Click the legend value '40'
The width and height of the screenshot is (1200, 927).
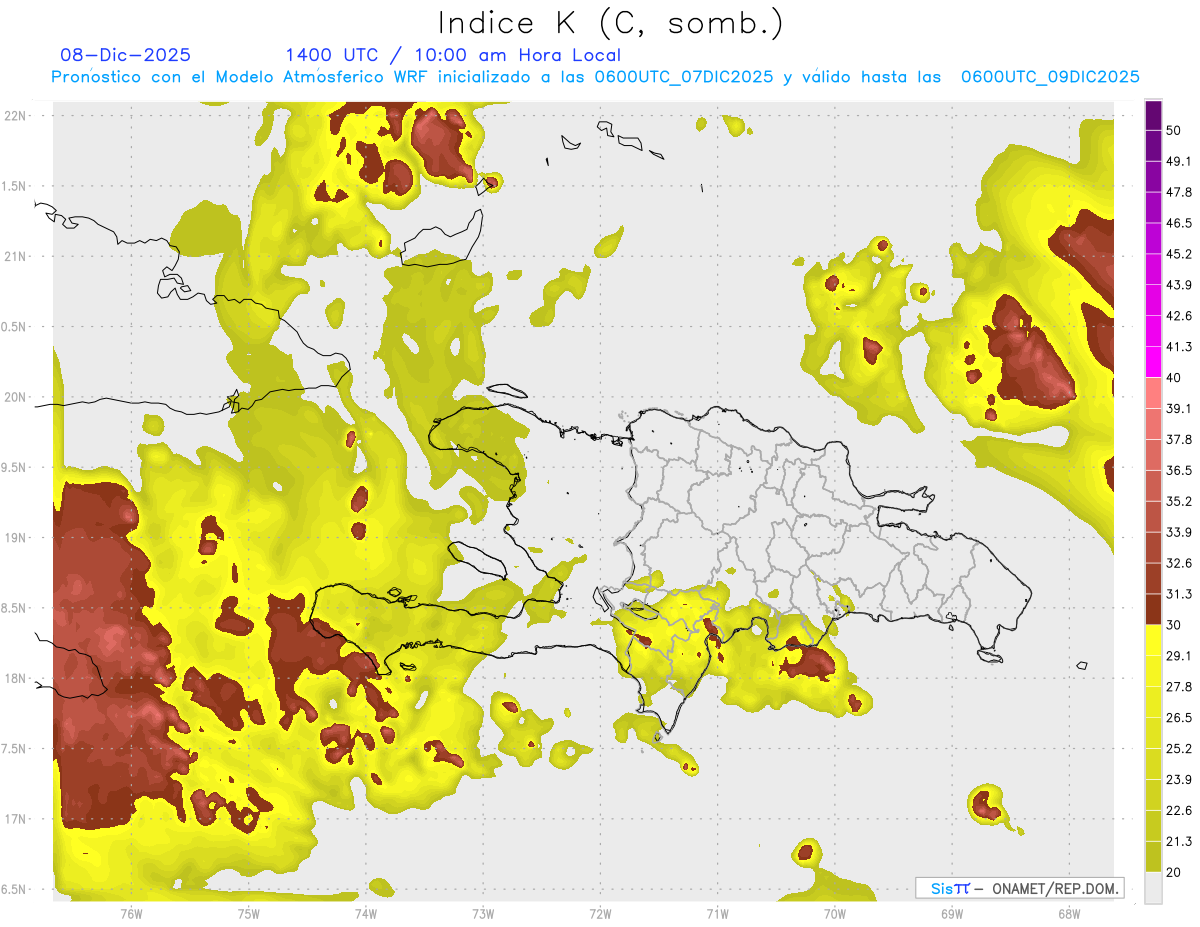1173,378
